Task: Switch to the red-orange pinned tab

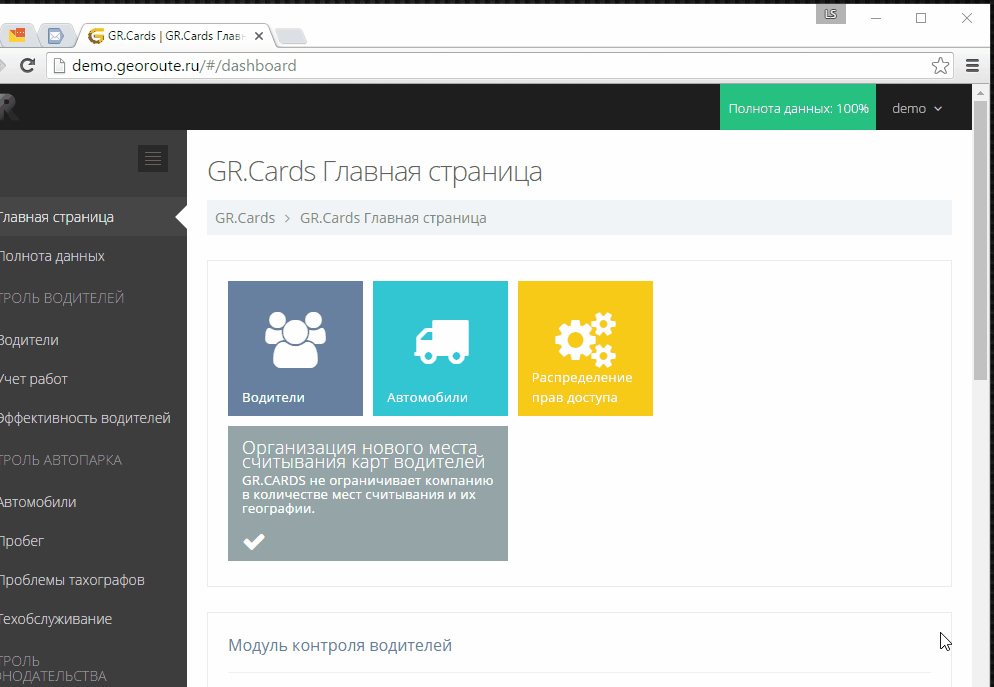Action: 17,35
